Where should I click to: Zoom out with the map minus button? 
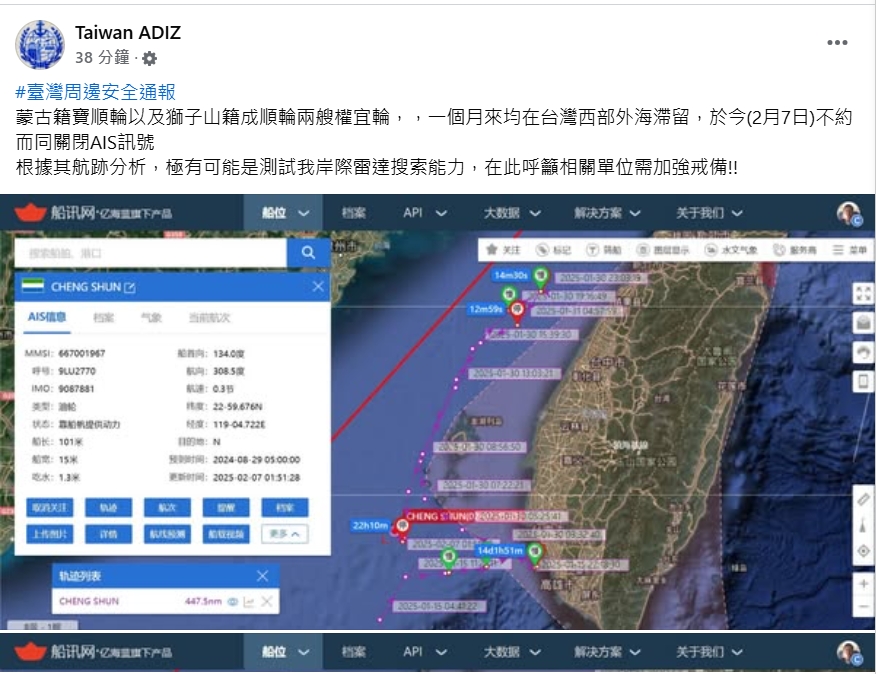click(x=863, y=606)
